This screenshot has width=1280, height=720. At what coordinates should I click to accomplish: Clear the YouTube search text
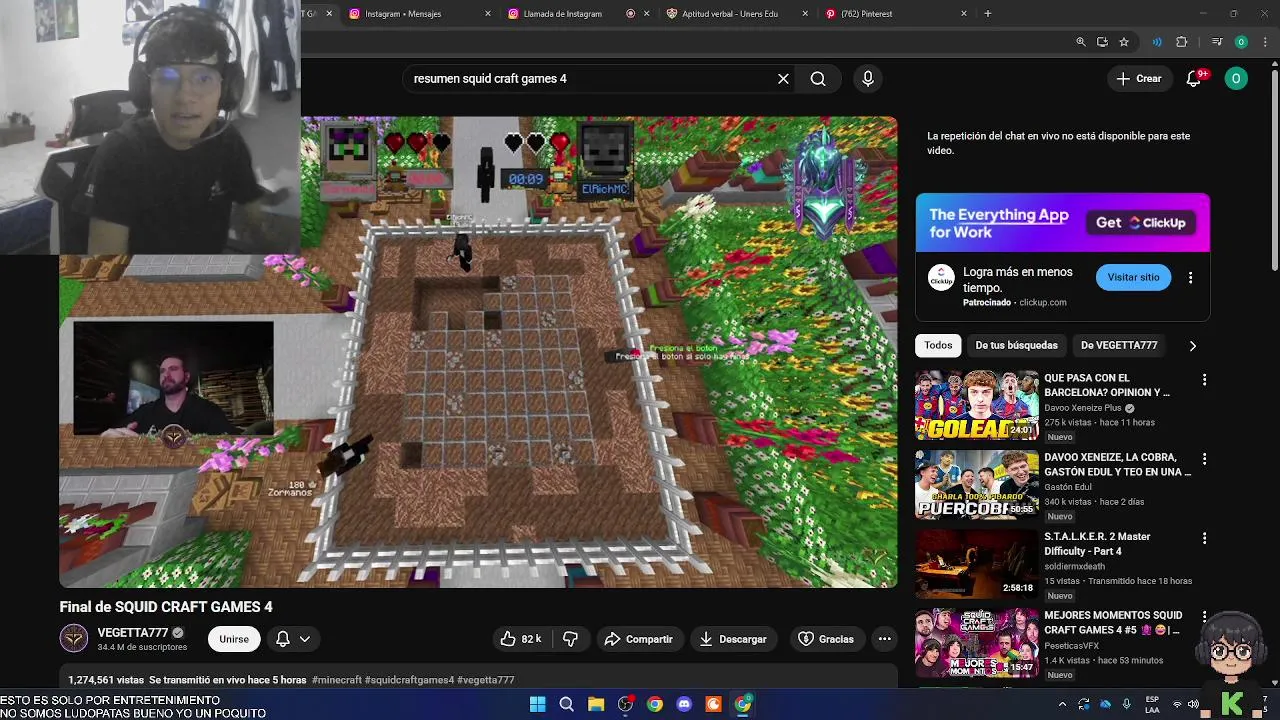pyautogui.click(x=783, y=79)
